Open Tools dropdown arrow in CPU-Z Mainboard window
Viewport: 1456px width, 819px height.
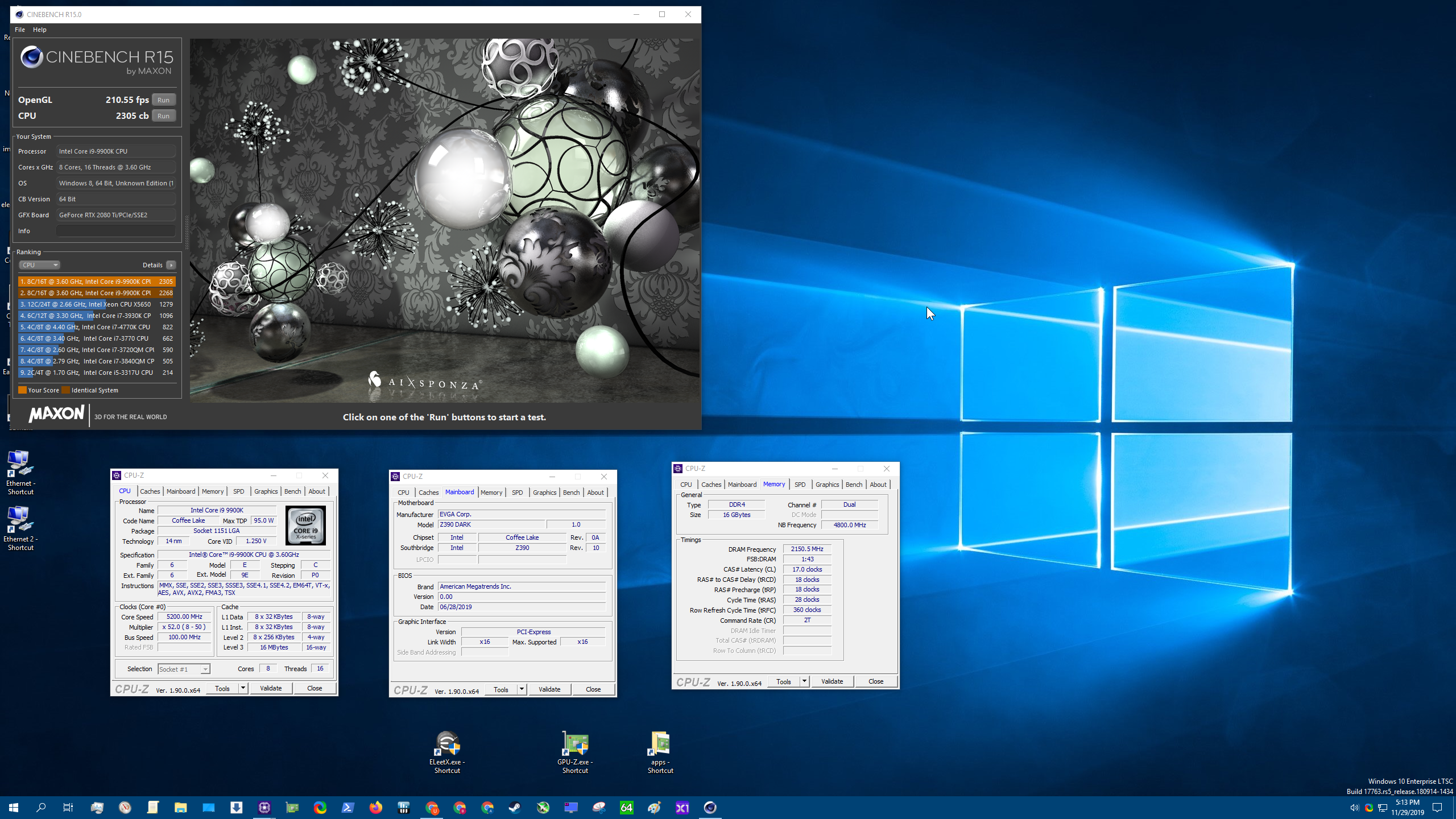(522, 689)
